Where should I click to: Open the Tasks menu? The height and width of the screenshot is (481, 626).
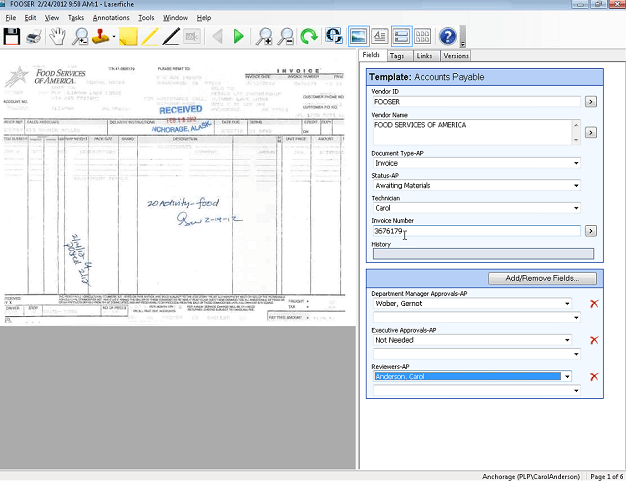(x=76, y=18)
